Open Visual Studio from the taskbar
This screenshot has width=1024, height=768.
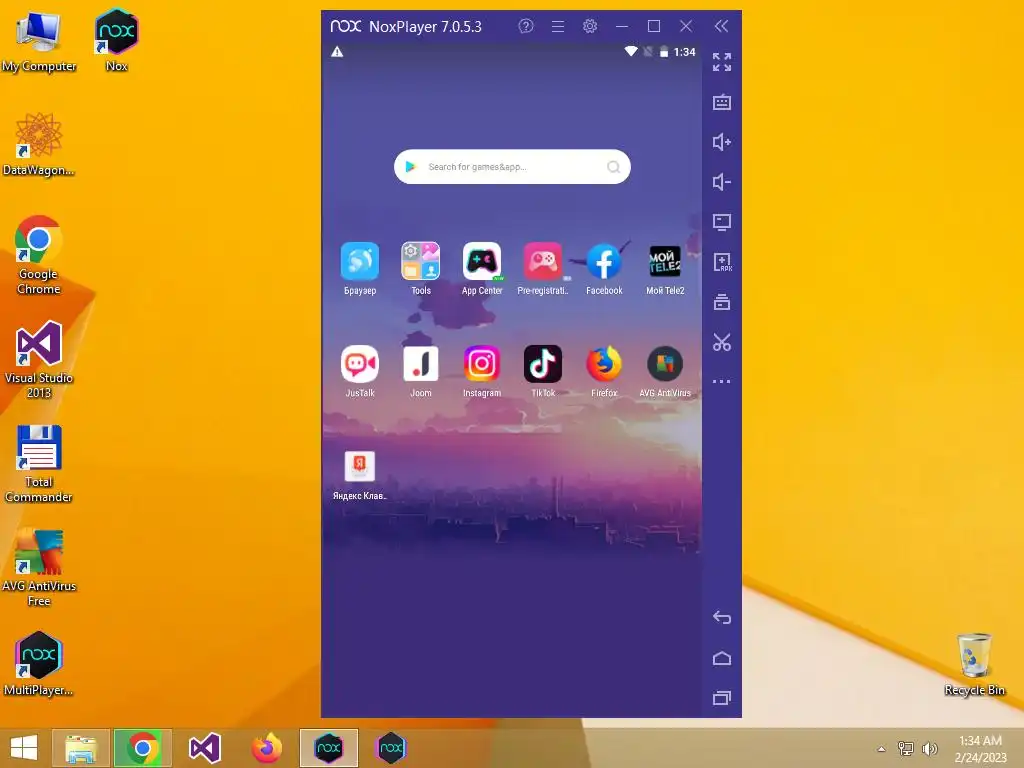204,748
